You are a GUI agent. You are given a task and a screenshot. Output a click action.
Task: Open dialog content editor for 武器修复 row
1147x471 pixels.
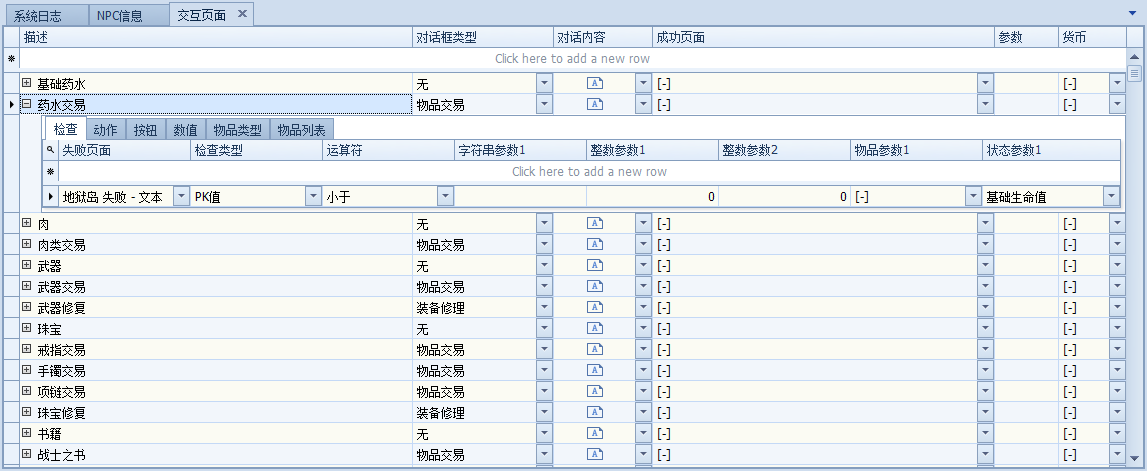tap(594, 308)
